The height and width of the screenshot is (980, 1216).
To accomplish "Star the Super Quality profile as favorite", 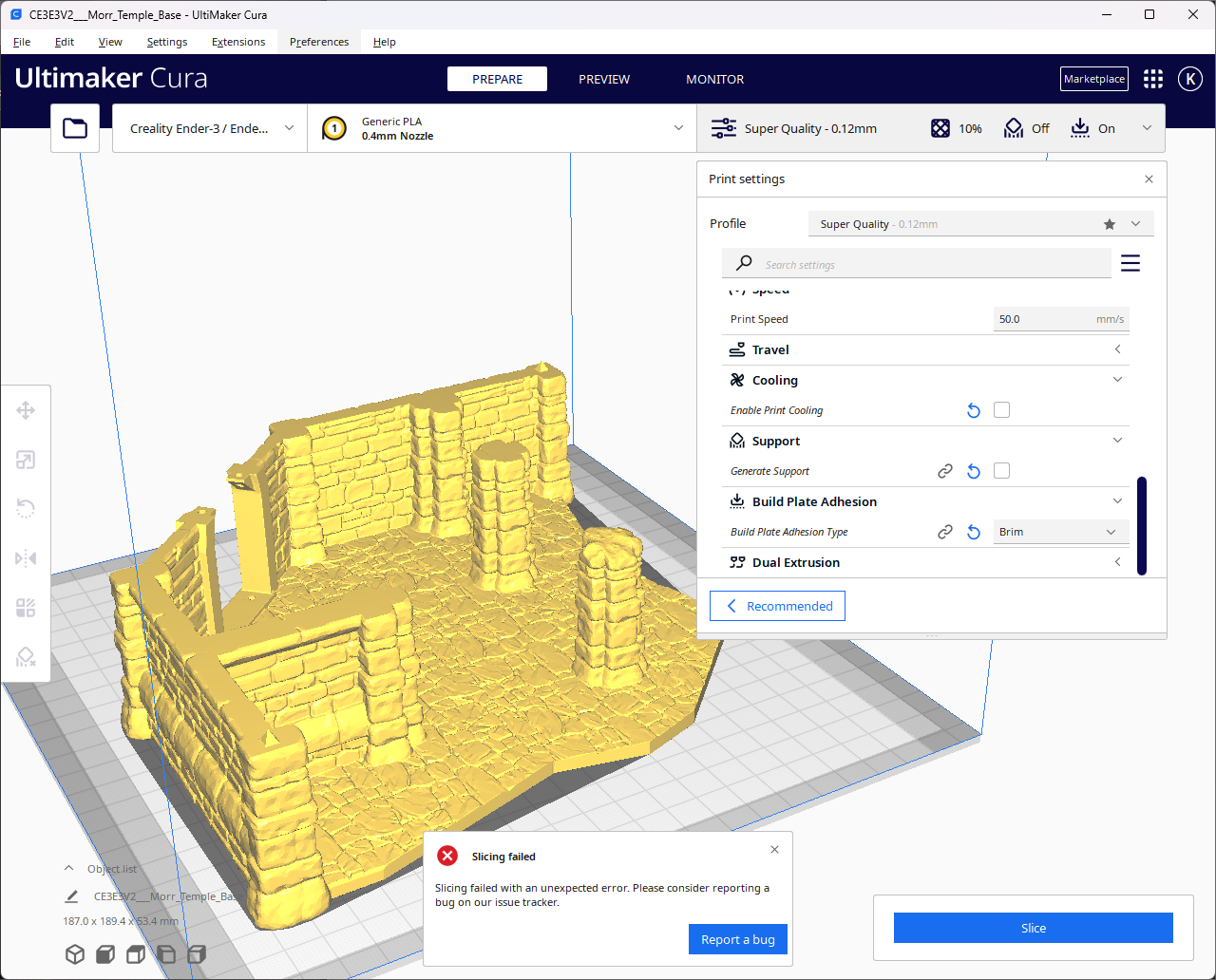I will coord(1109,224).
